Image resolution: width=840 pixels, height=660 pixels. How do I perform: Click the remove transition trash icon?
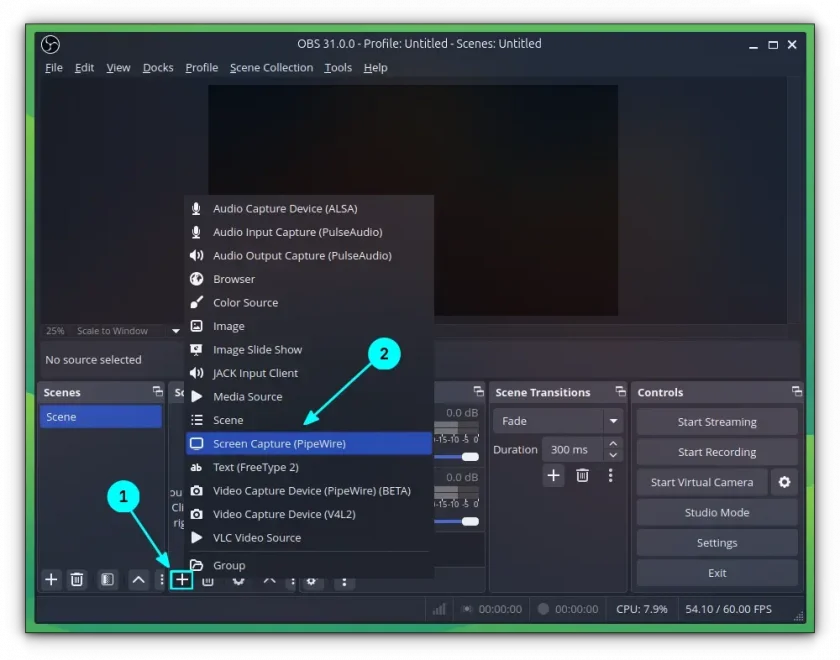tap(582, 476)
